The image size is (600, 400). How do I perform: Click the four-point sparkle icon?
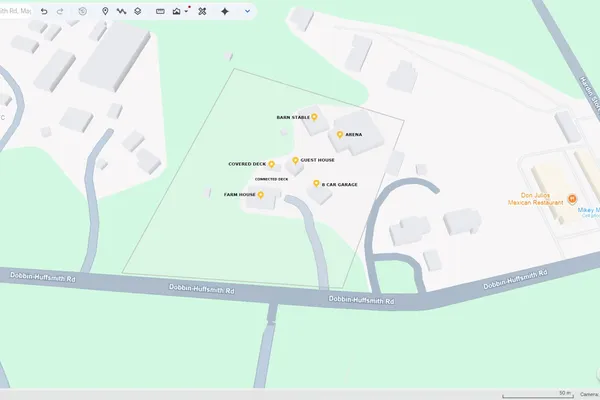point(225,11)
